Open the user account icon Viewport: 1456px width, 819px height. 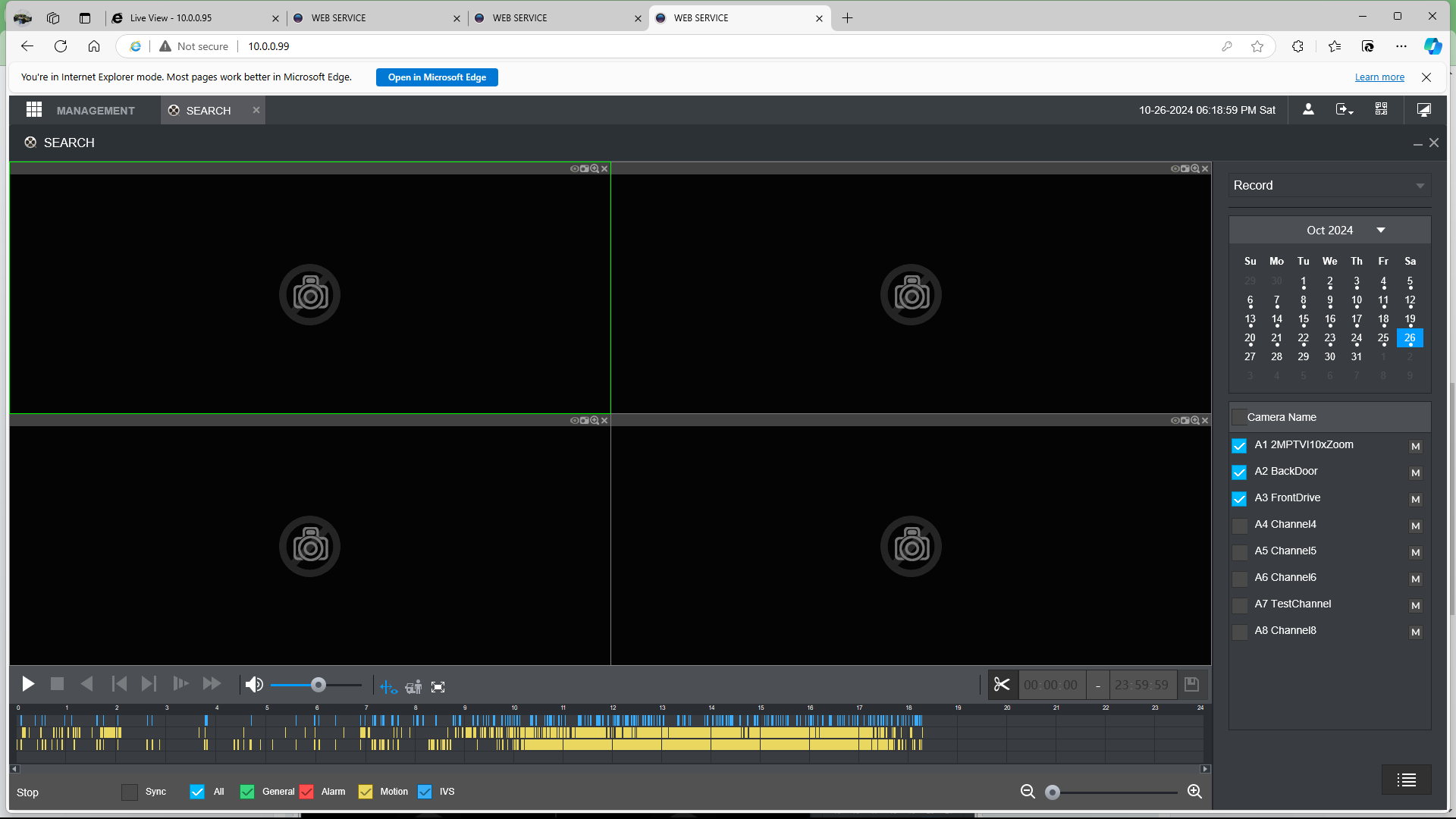coord(1308,110)
